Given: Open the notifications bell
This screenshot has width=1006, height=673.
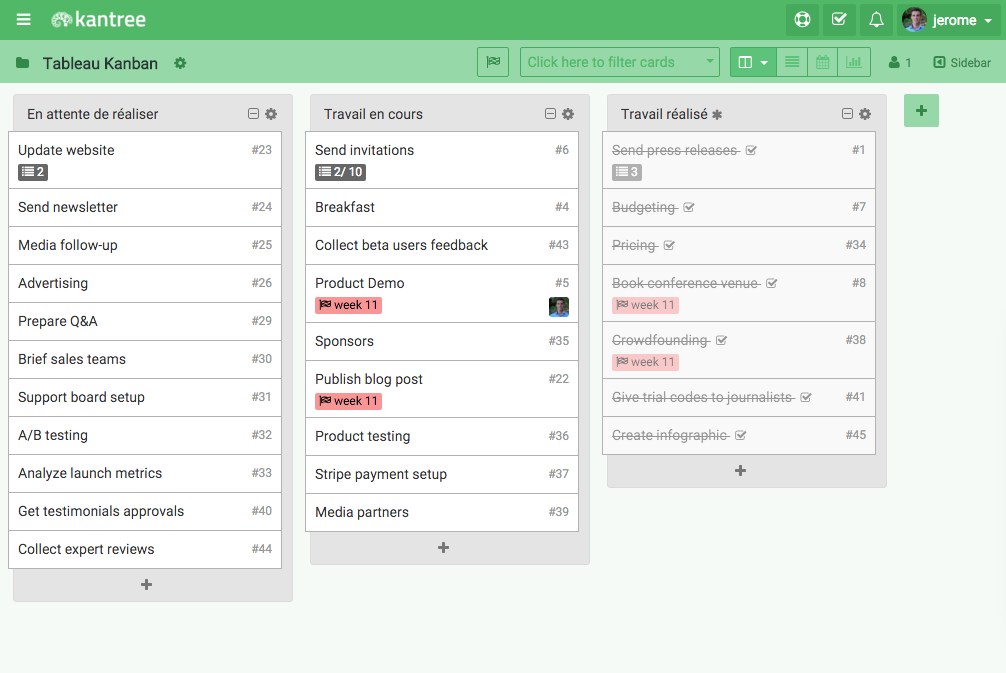Looking at the screenshot, I should coord(876,20).
